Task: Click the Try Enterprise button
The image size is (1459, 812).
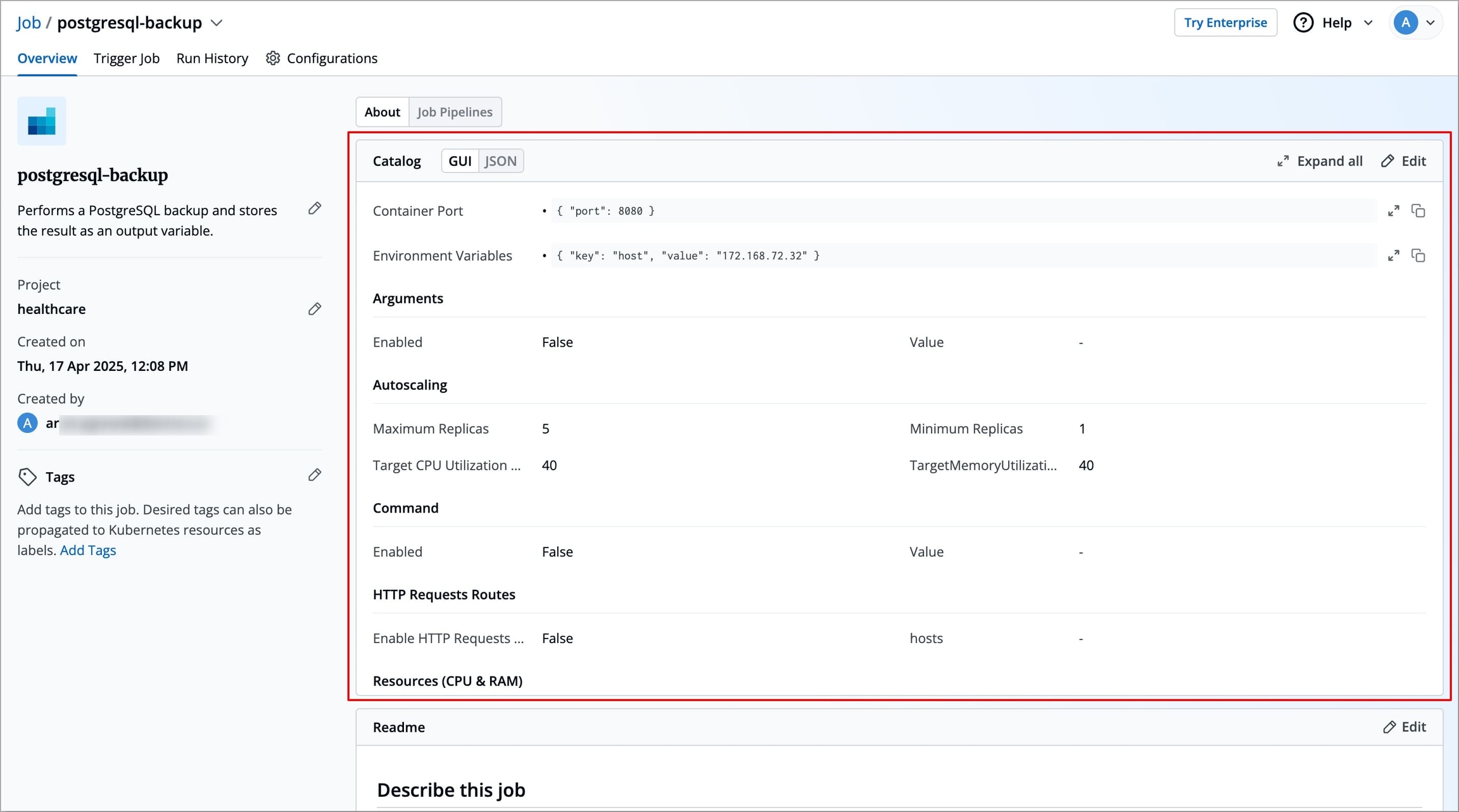Action: [x=1225, y=23]
